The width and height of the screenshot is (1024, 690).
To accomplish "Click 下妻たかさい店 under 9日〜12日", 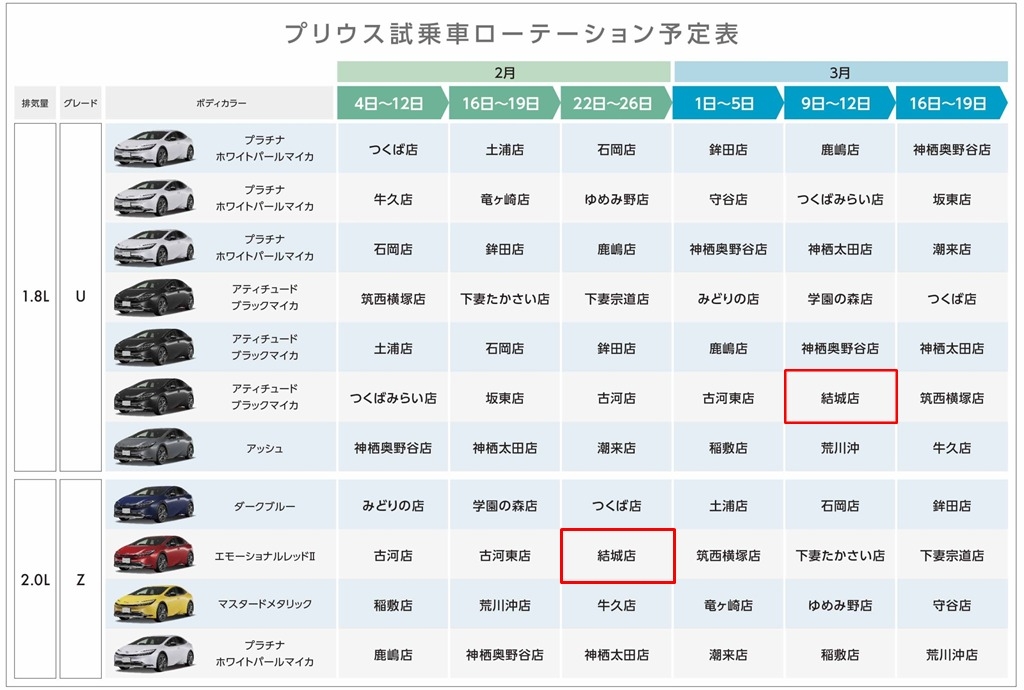I will [x=839, y=556].
